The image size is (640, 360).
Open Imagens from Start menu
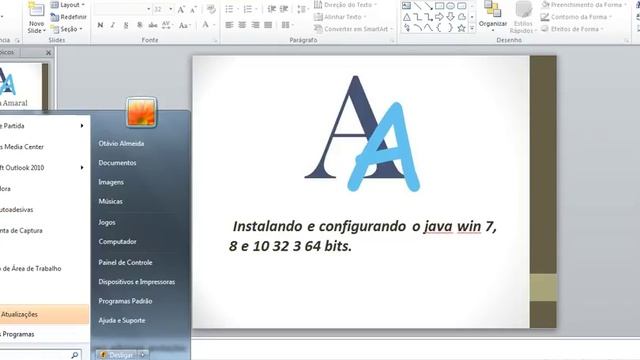tap(111, 182)
